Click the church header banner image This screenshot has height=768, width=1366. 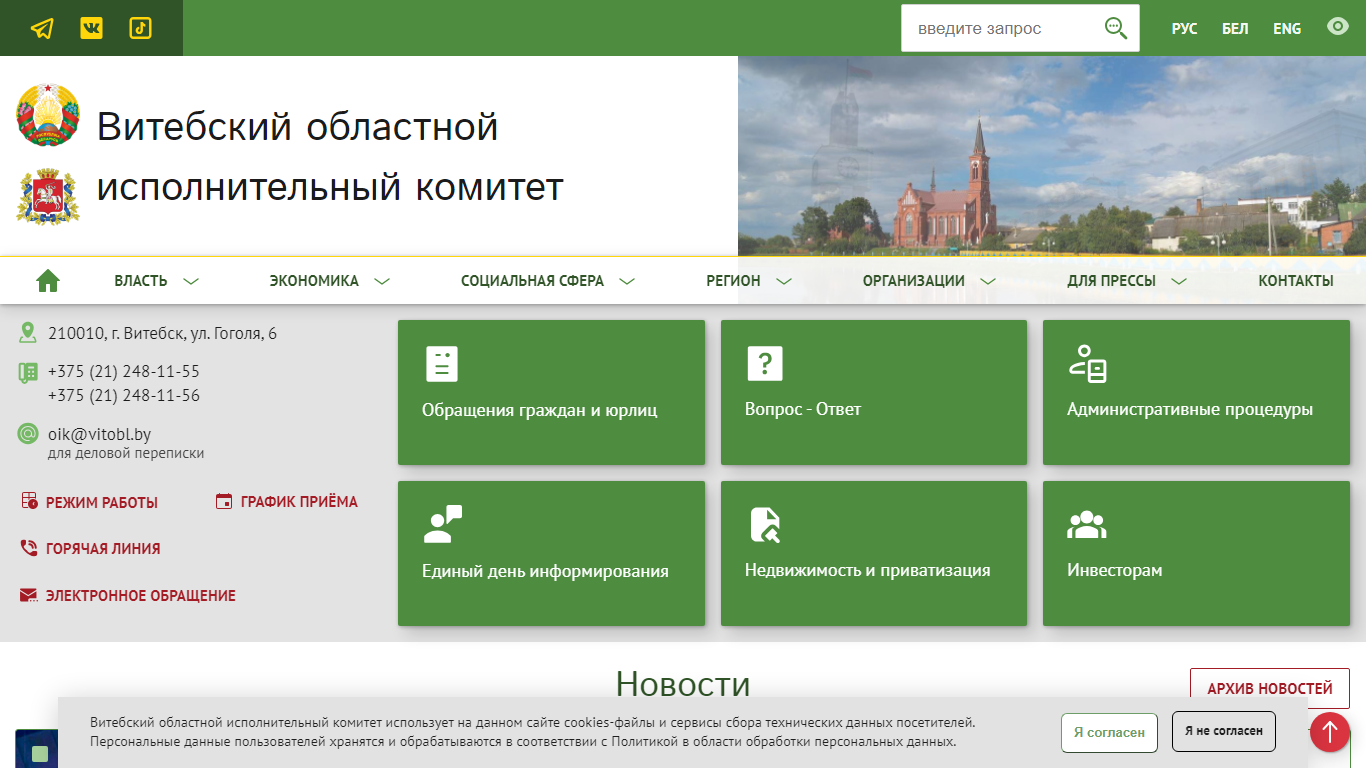(1052, 156)
